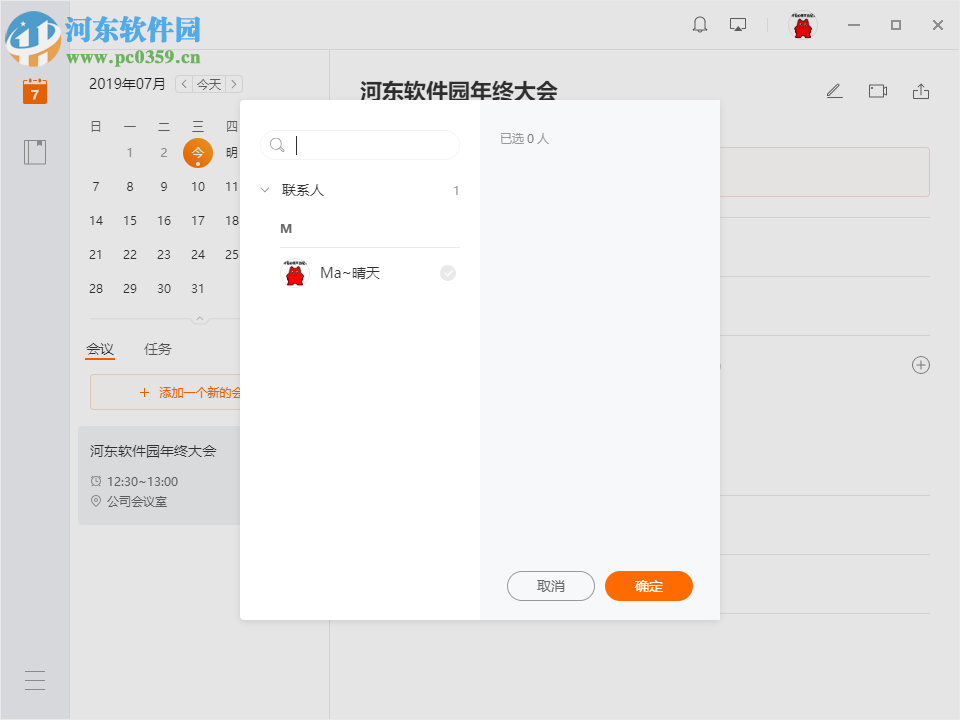Image resolution: width=960 pixels, height=720 pixels.
Task: Select the calendar icon in left sidebar
Action: [x=34, y=90]
